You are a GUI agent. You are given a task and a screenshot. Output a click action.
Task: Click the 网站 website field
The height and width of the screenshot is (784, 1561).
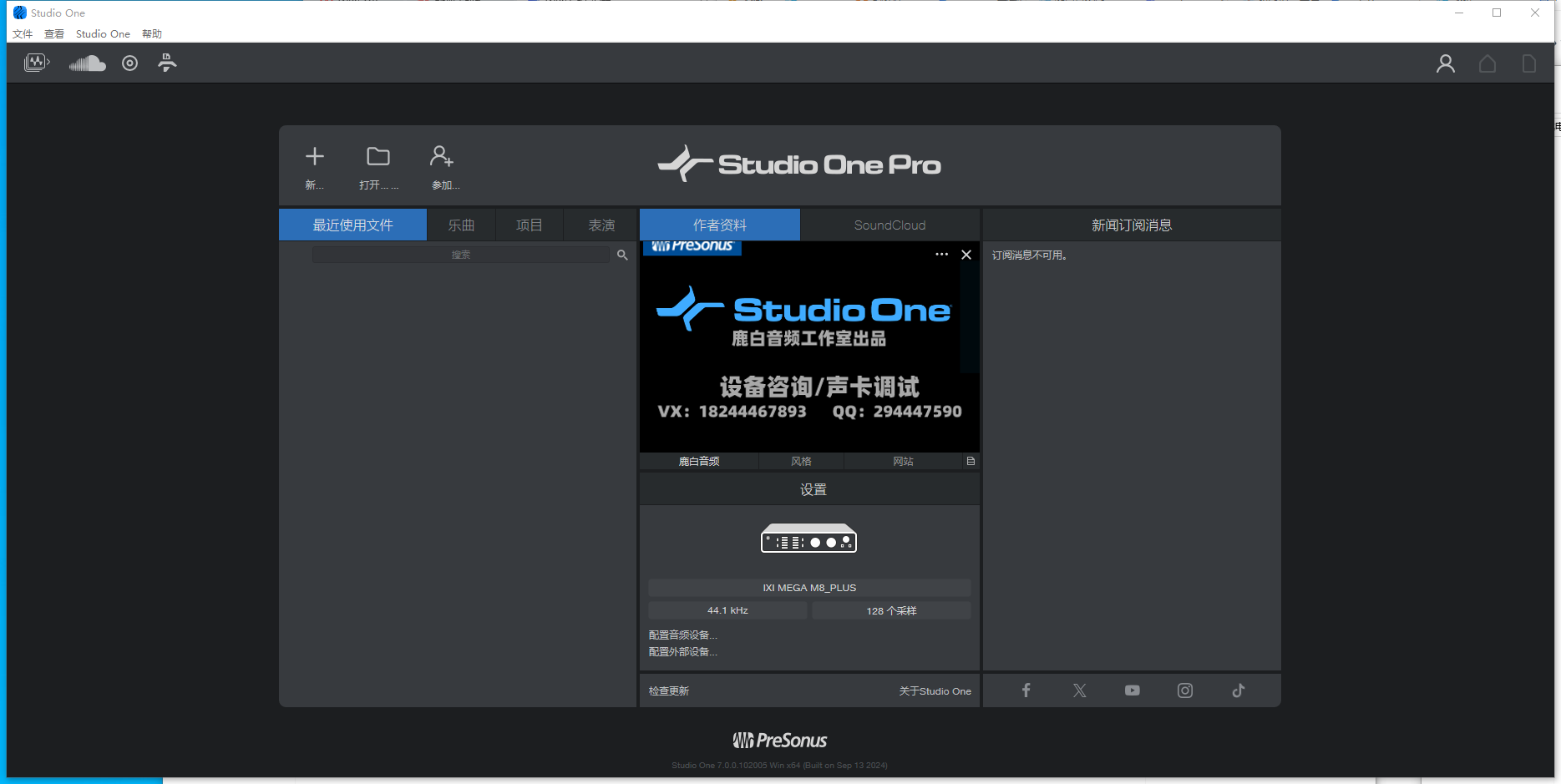(903, 461)
